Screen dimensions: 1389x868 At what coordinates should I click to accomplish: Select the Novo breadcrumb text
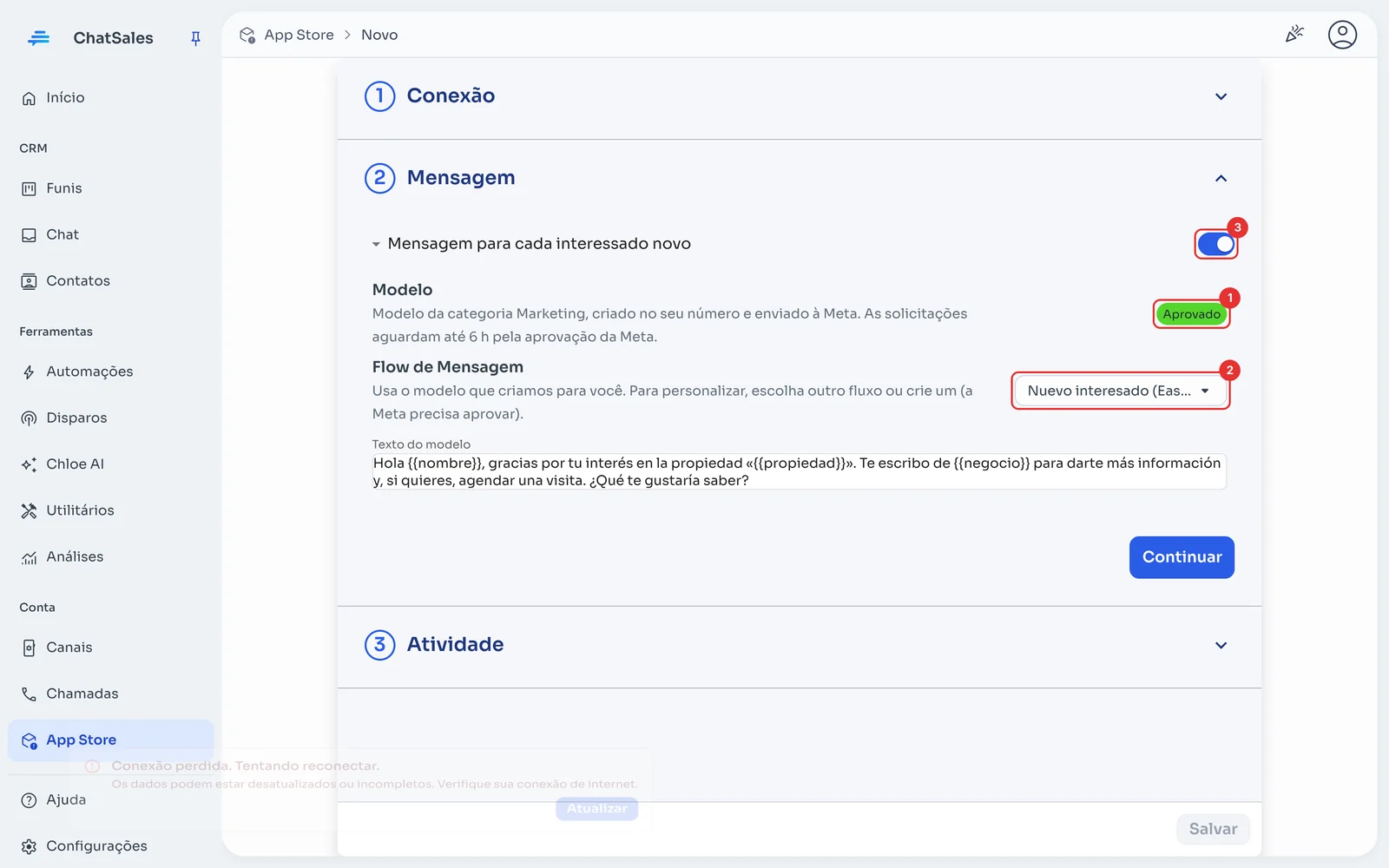click(379, 35)
